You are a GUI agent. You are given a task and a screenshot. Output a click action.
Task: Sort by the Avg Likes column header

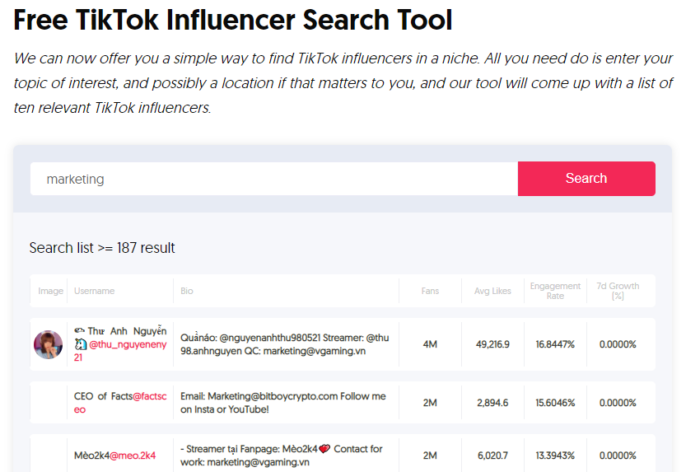tap(493, 291)
